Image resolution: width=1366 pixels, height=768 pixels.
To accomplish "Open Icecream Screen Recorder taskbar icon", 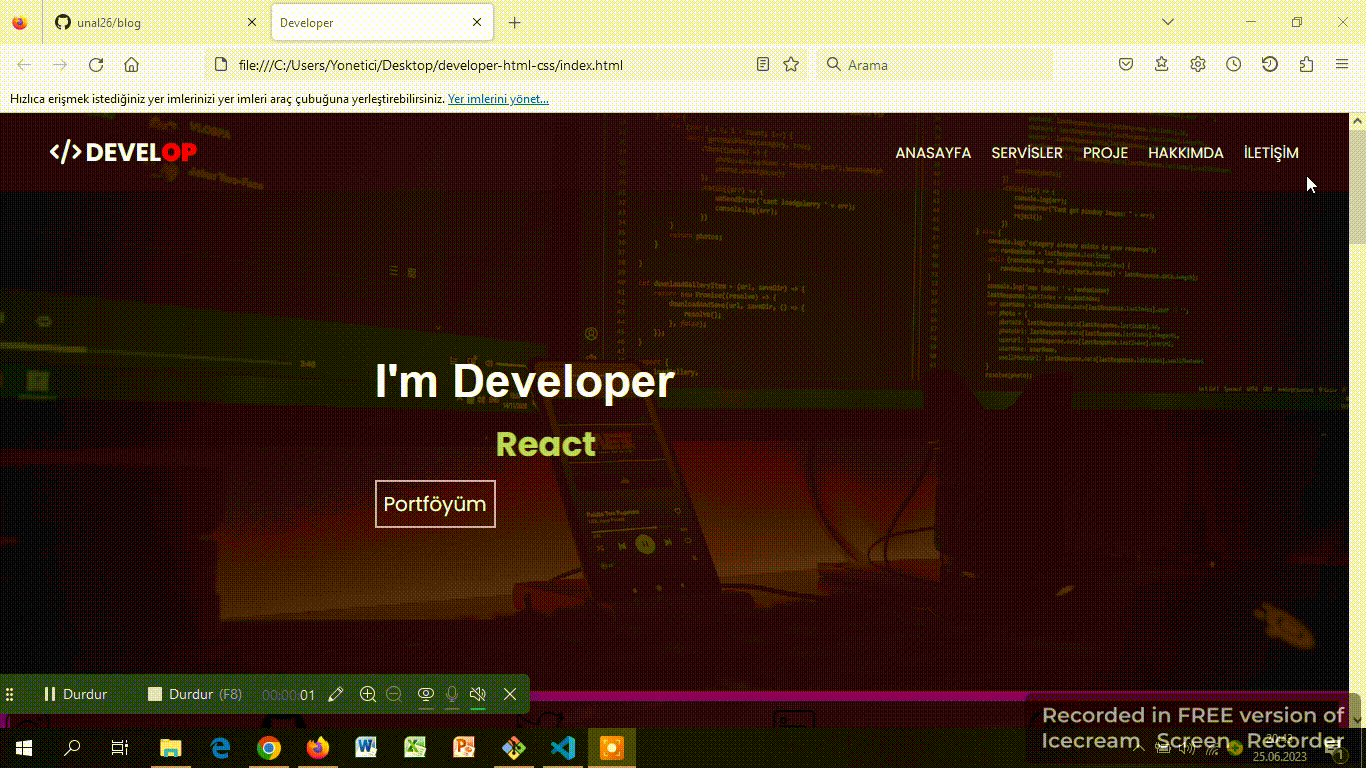I will (x=611, y=748).
